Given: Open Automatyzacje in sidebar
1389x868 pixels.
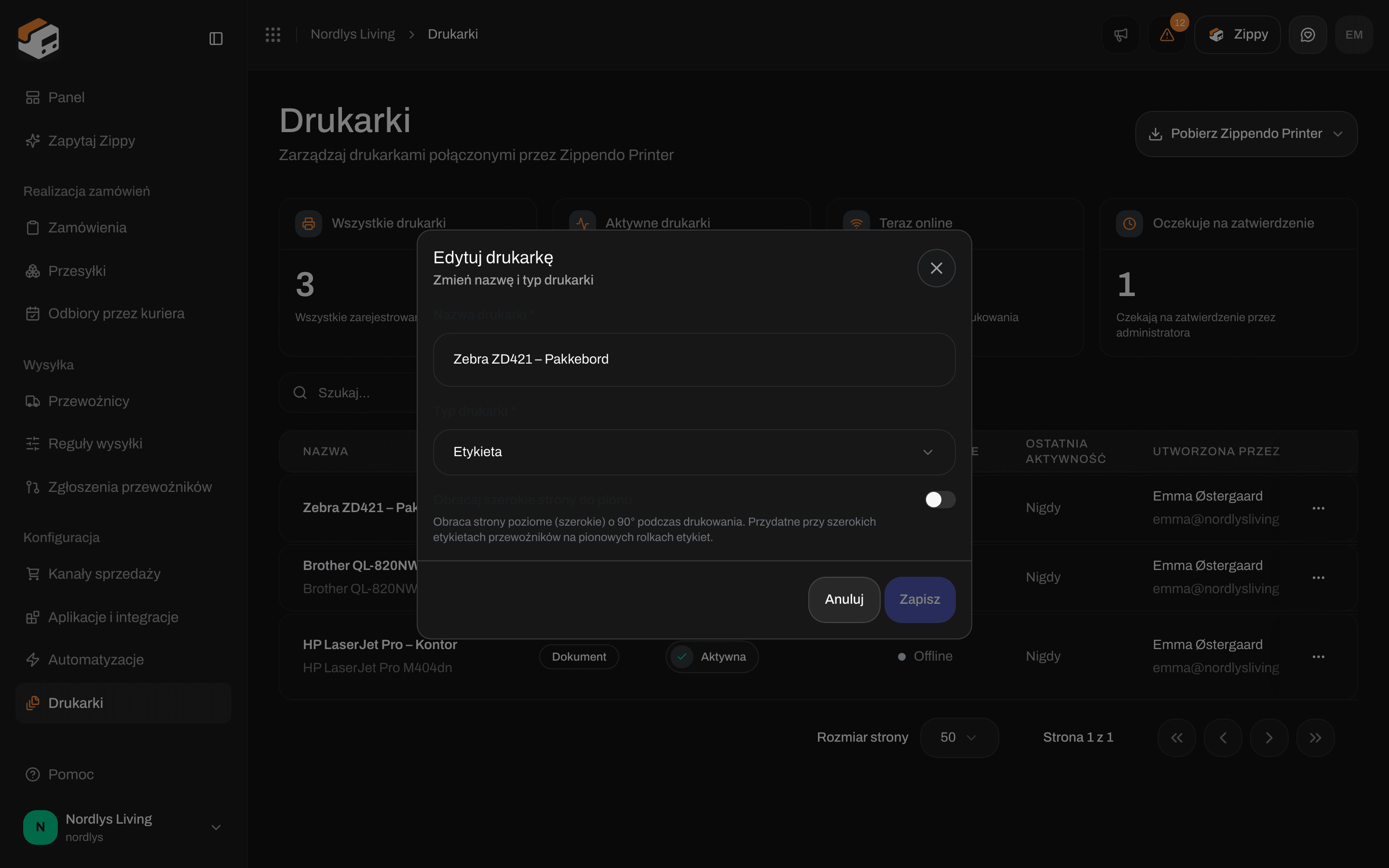Looking at the screenshot, I should point(123,660).
